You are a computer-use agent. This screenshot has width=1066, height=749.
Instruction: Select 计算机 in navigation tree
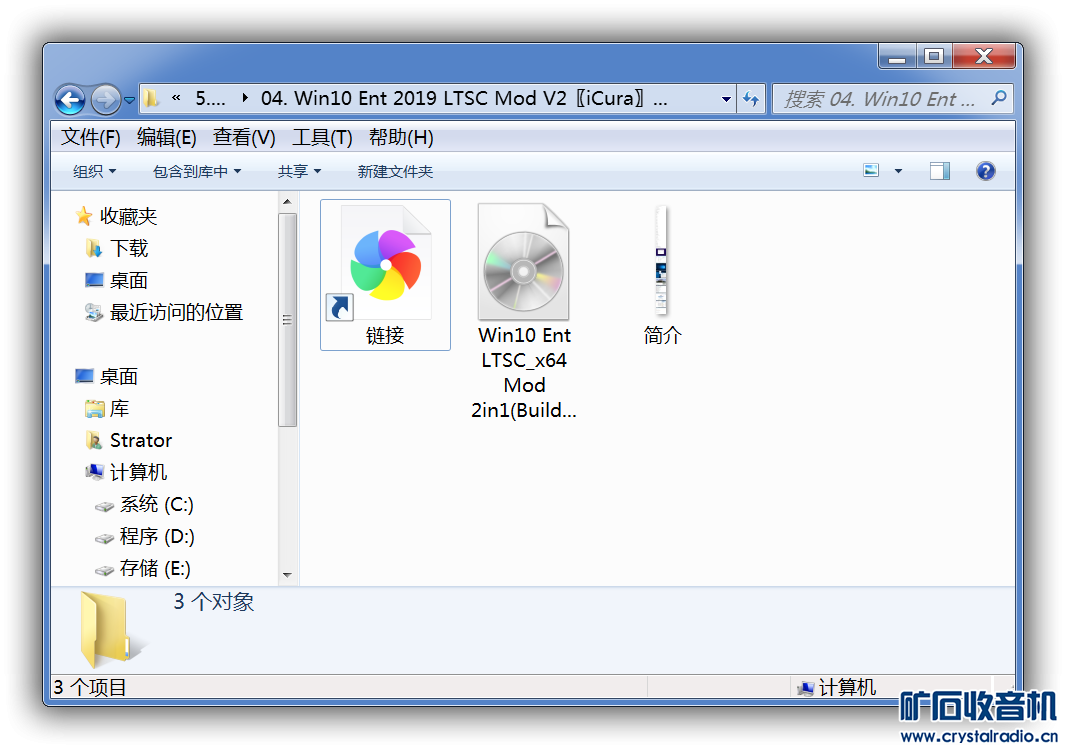(138, 472)
